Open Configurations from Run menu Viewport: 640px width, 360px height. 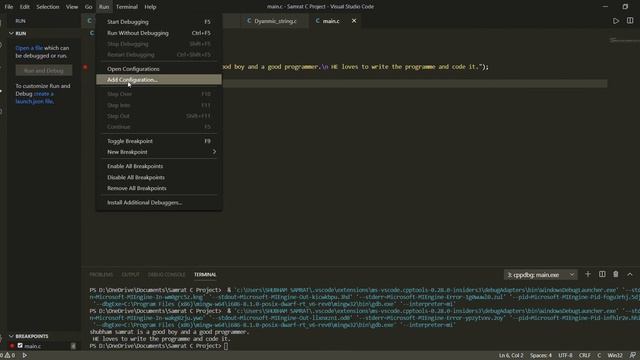pyautogui.click(x=159, y=69)
